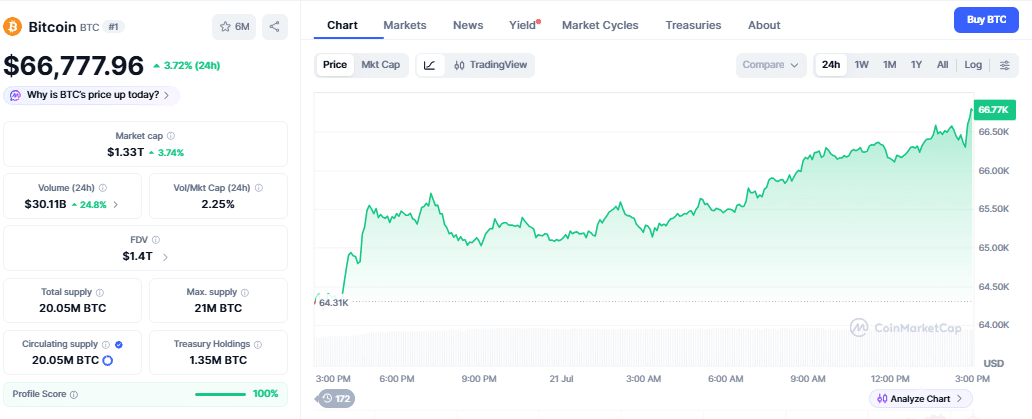Click Profile Score info icon

(74, 395)
